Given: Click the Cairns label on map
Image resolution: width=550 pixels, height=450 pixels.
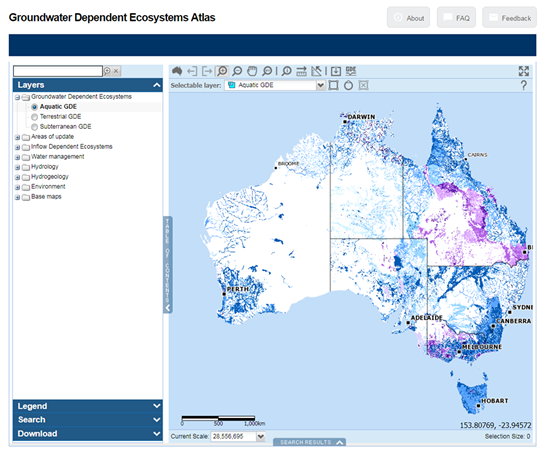Looking at the screenshot, I should (477, 155).
